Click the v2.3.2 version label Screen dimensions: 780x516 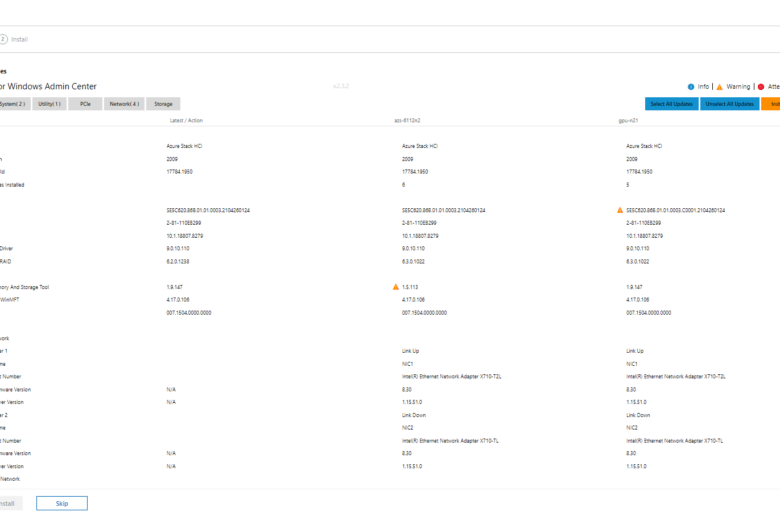point(341,86)
